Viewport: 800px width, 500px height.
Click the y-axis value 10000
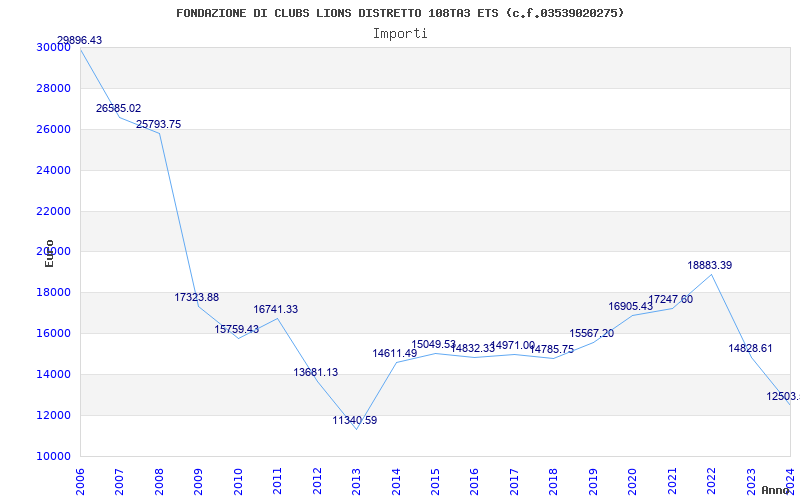tap(53, 456)
